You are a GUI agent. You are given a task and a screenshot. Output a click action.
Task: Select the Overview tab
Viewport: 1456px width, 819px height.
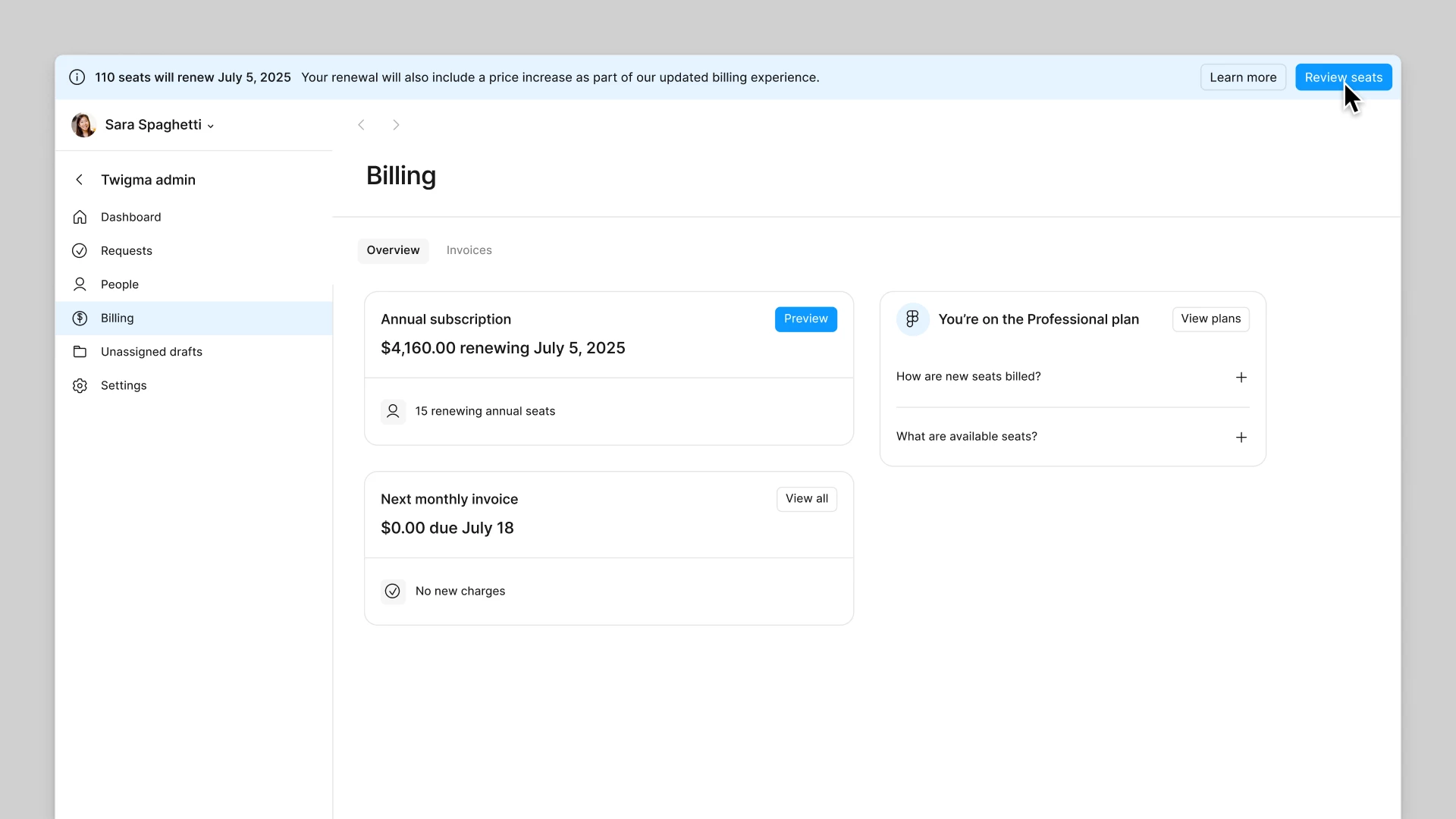pyautogui.click(x=393, y=250)
